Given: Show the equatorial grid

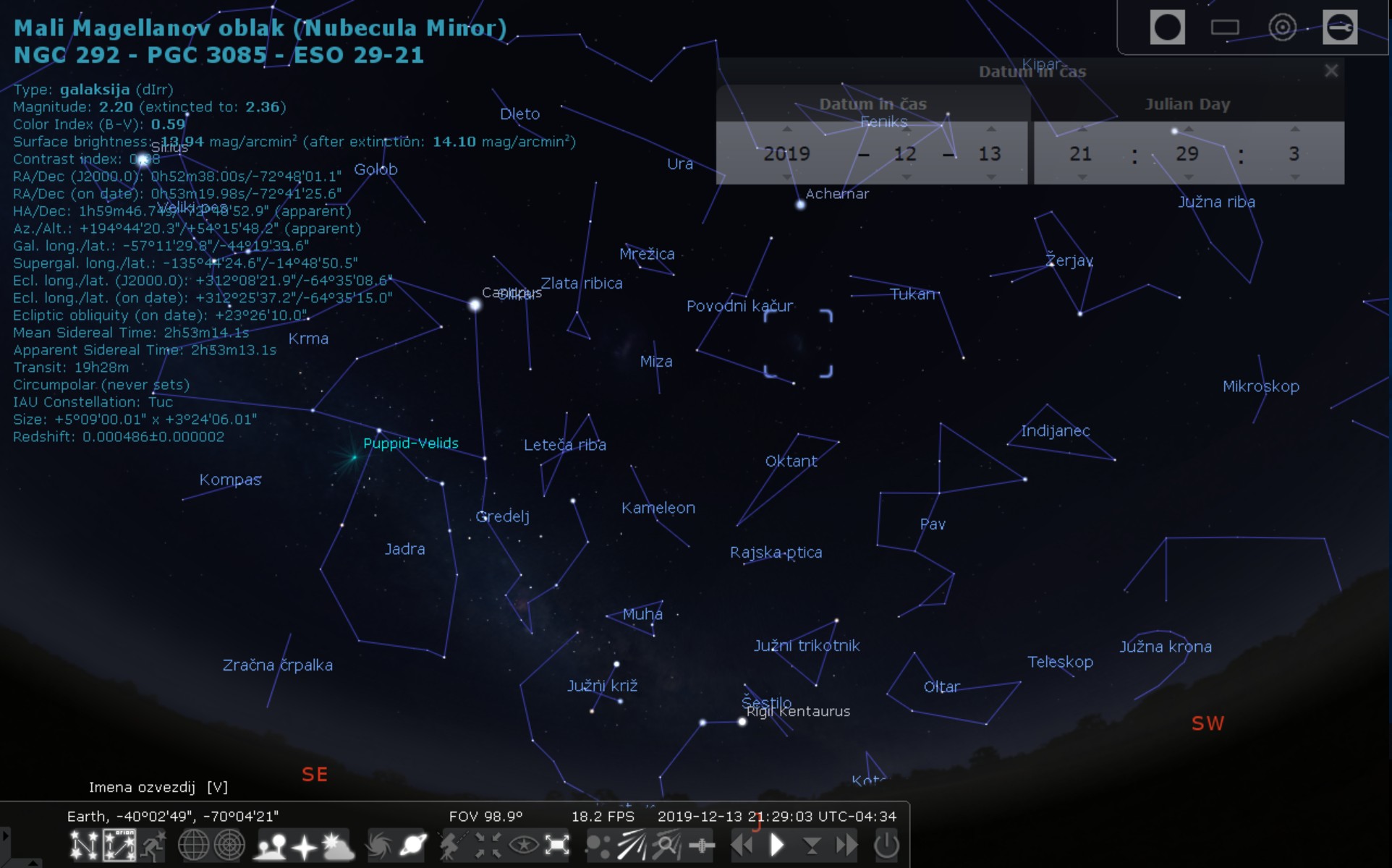Looking at the screenshot, I should (x=193, y=845).
